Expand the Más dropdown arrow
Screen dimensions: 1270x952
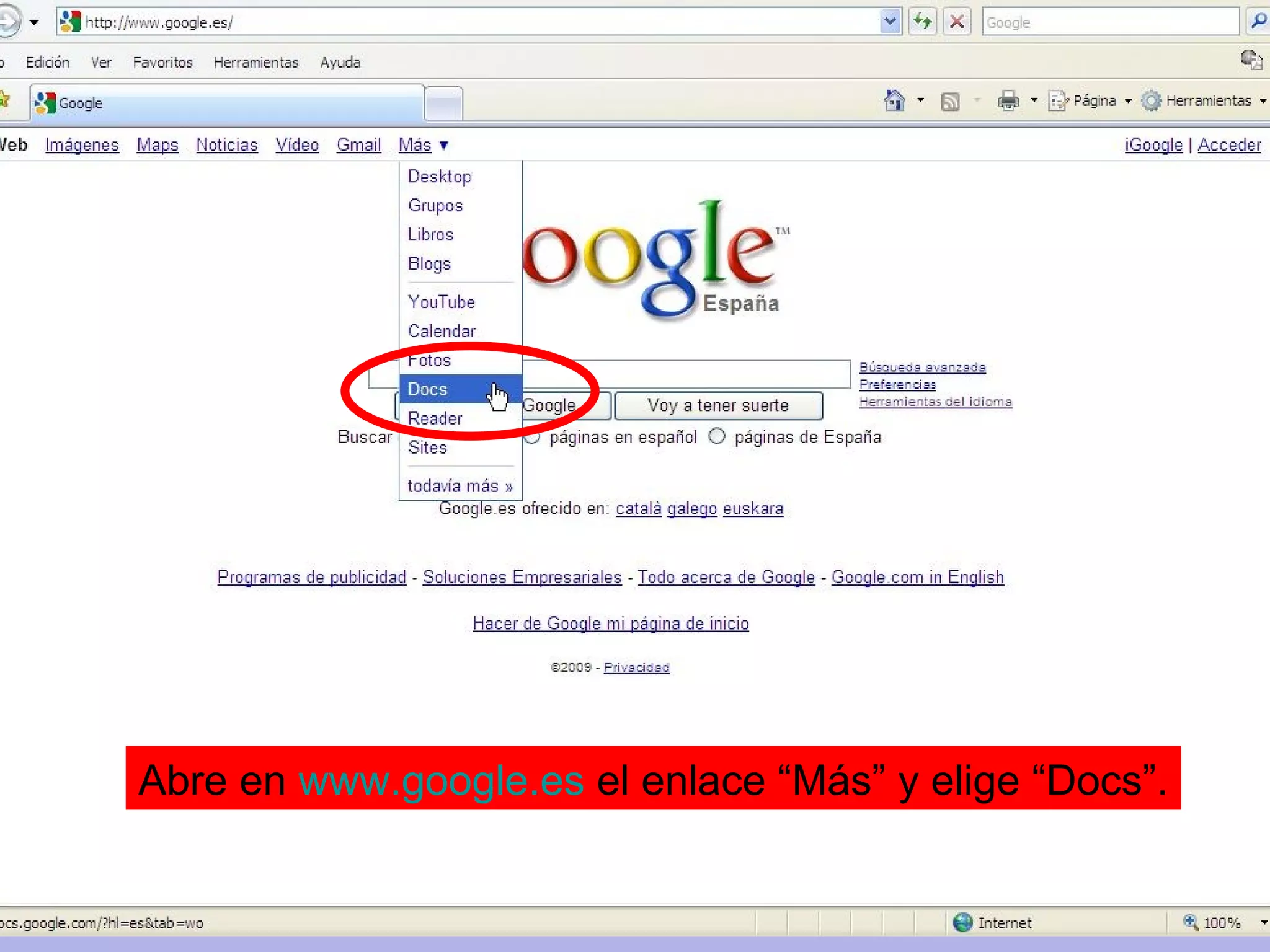tap(444, 146)
